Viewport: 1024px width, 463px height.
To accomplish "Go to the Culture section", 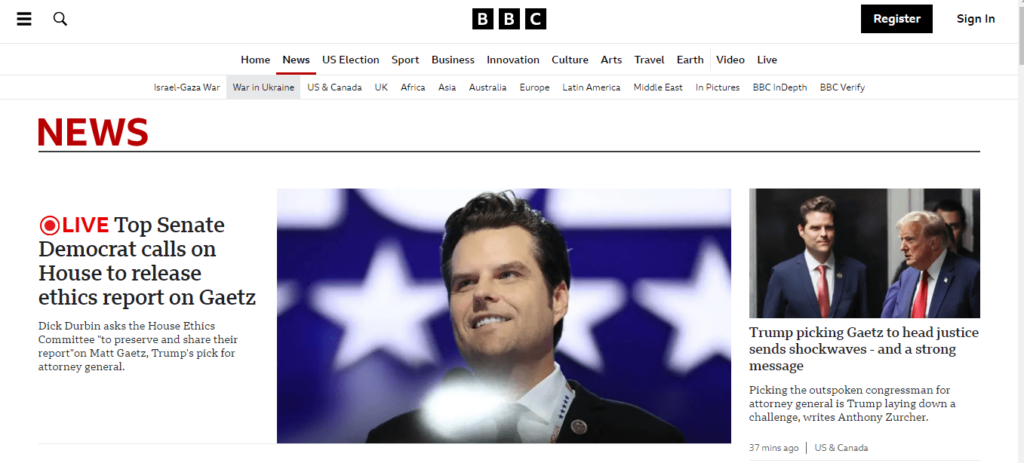I will [569, 60].
